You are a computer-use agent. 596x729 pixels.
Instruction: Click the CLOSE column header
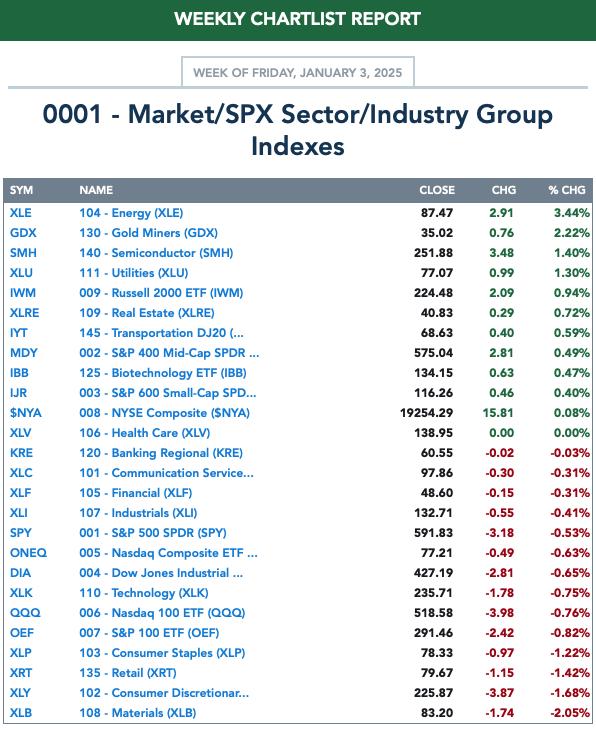(x=437, y=190)
